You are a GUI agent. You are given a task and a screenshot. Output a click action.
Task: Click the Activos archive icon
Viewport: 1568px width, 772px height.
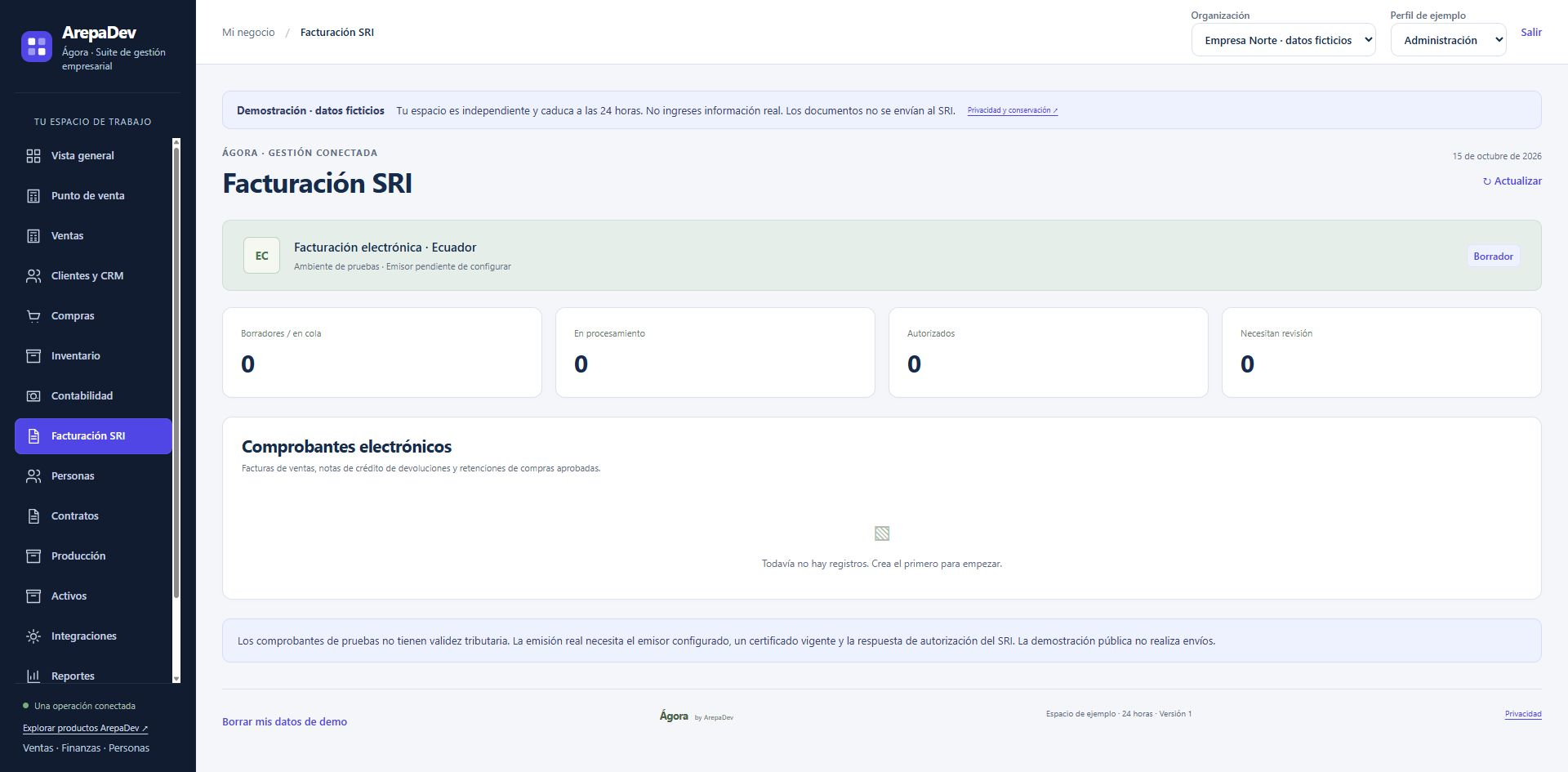coord(33,596)
